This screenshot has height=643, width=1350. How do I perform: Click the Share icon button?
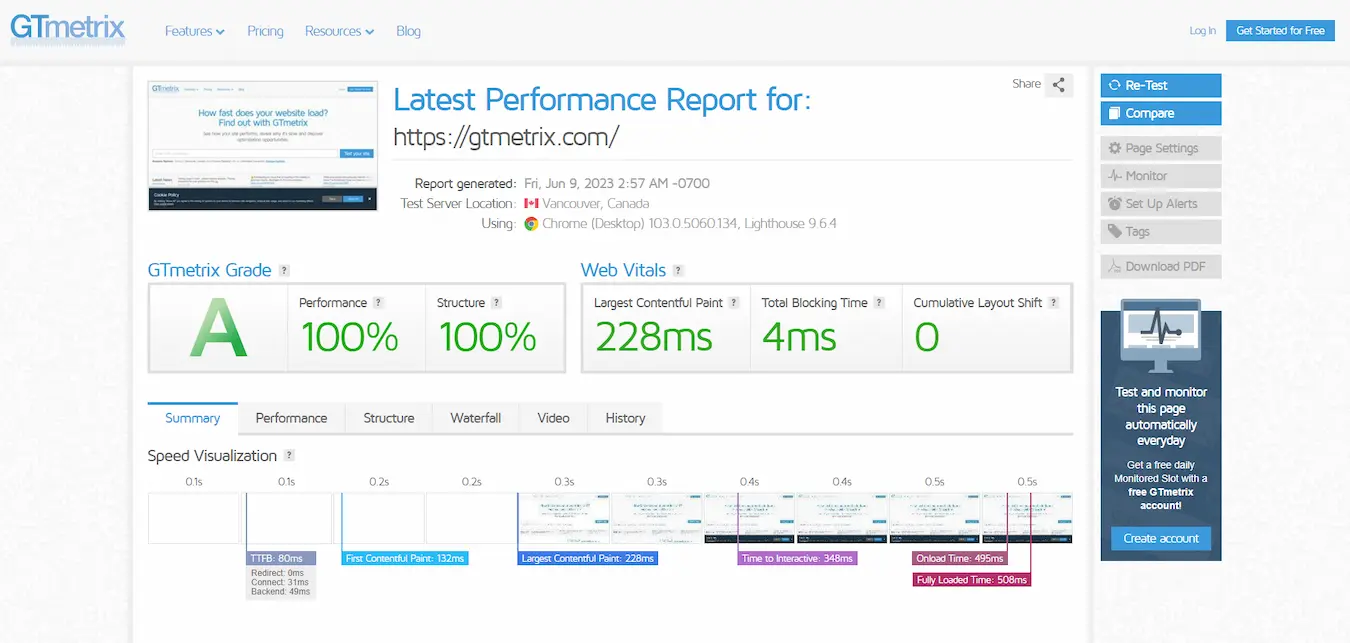coord(1058,85)
